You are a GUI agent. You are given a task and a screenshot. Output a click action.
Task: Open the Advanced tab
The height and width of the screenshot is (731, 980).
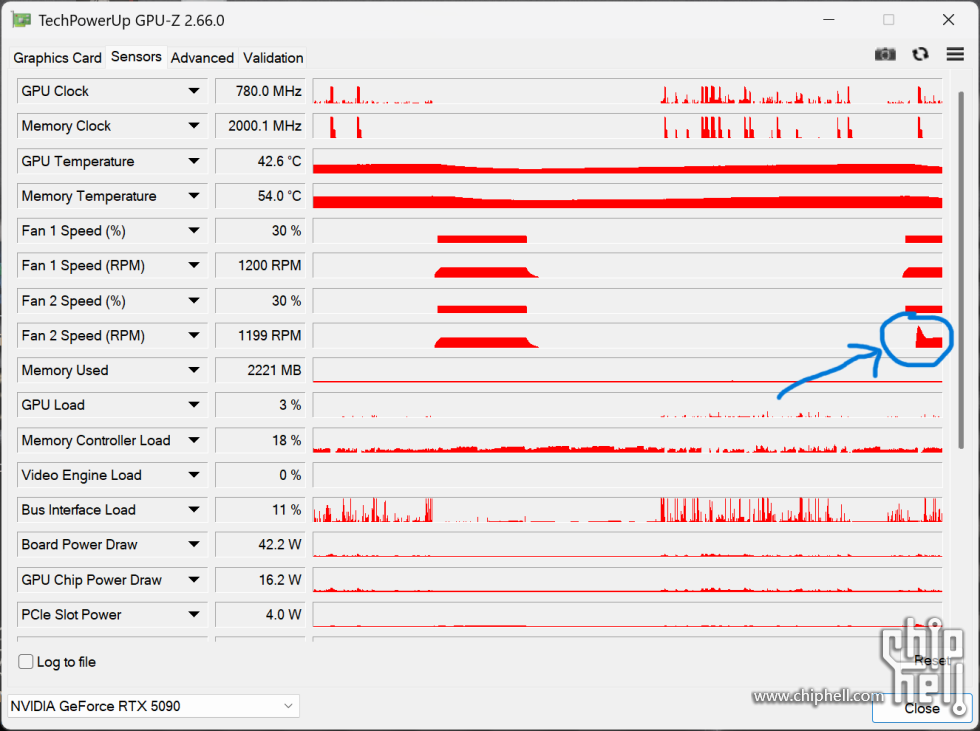pos(202,57)
